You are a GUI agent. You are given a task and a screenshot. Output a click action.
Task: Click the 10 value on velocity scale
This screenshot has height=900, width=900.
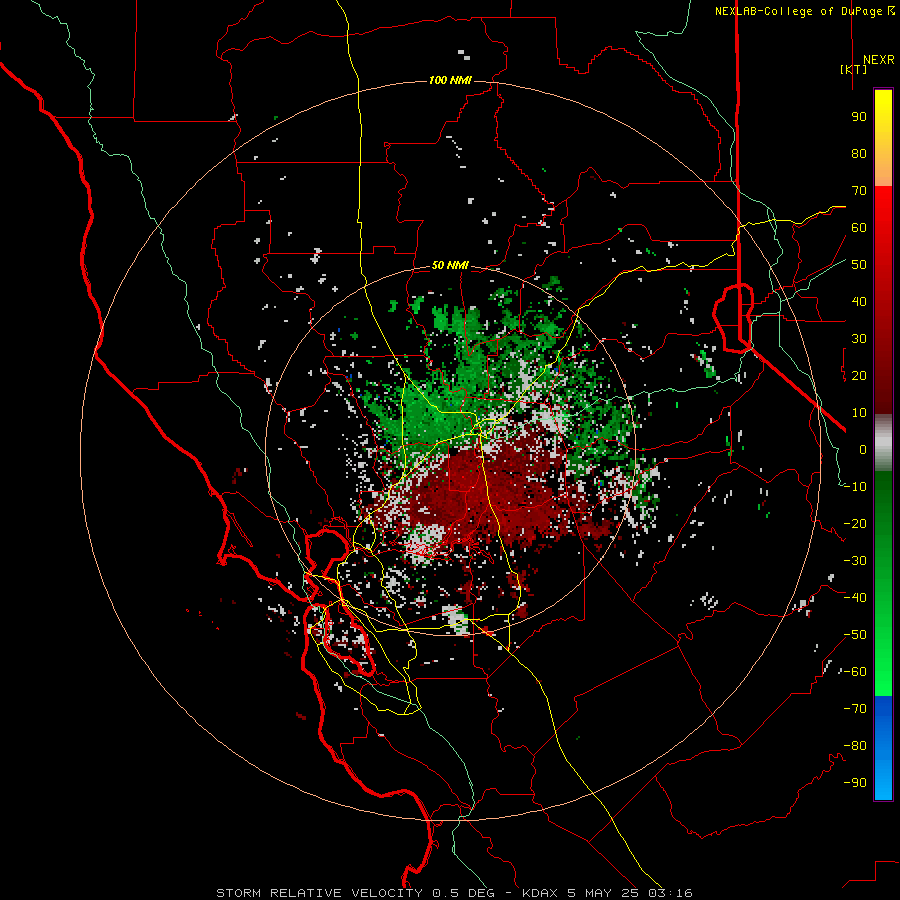pyautogui.click(x=859, y=413)
